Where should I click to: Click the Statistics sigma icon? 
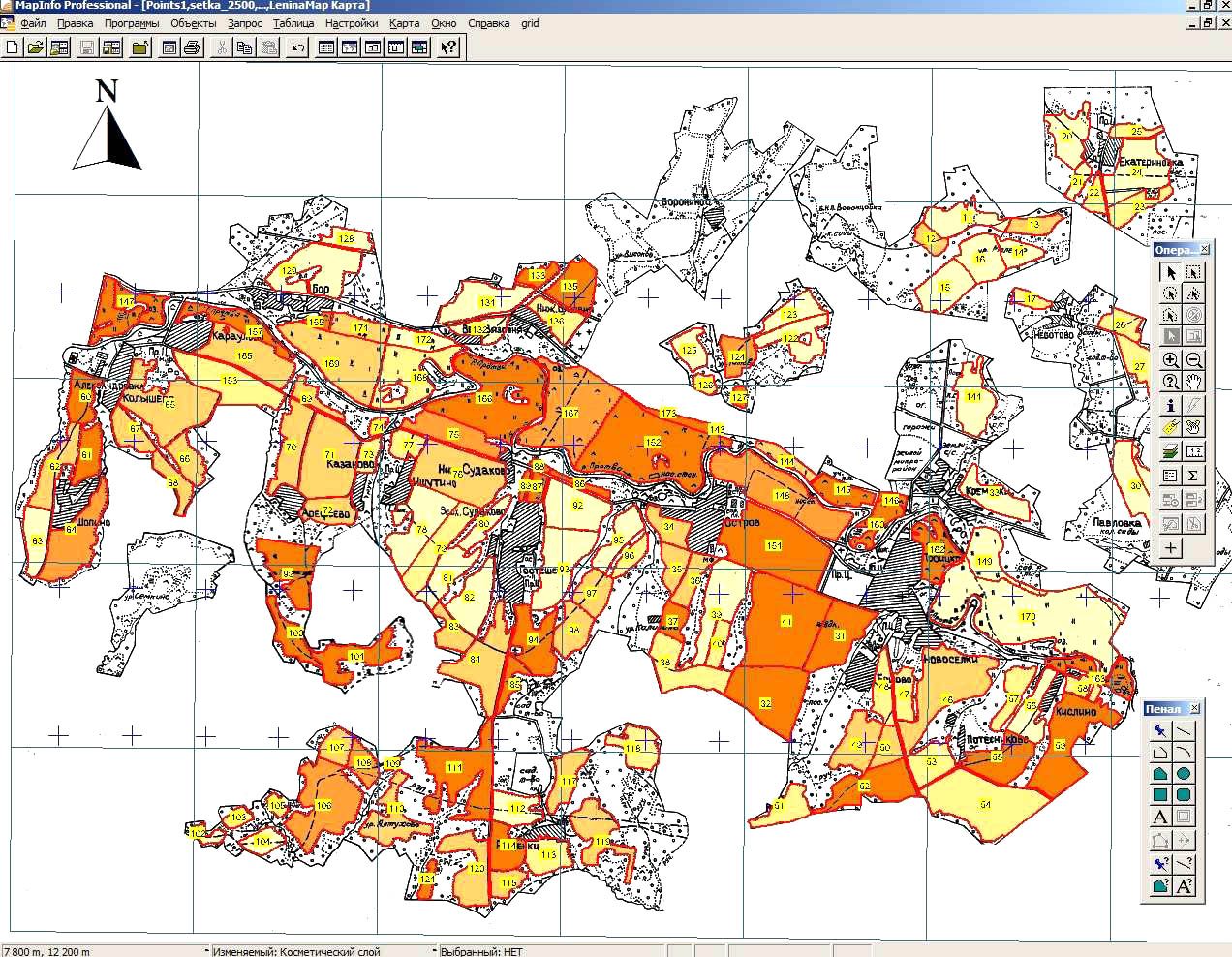[x=1194, y=476]
